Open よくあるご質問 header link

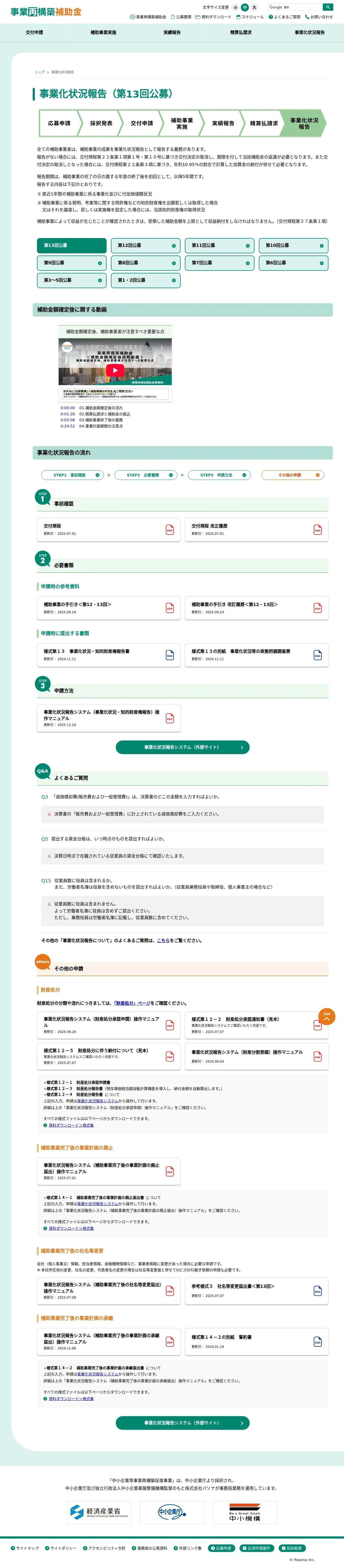point(284,17)
